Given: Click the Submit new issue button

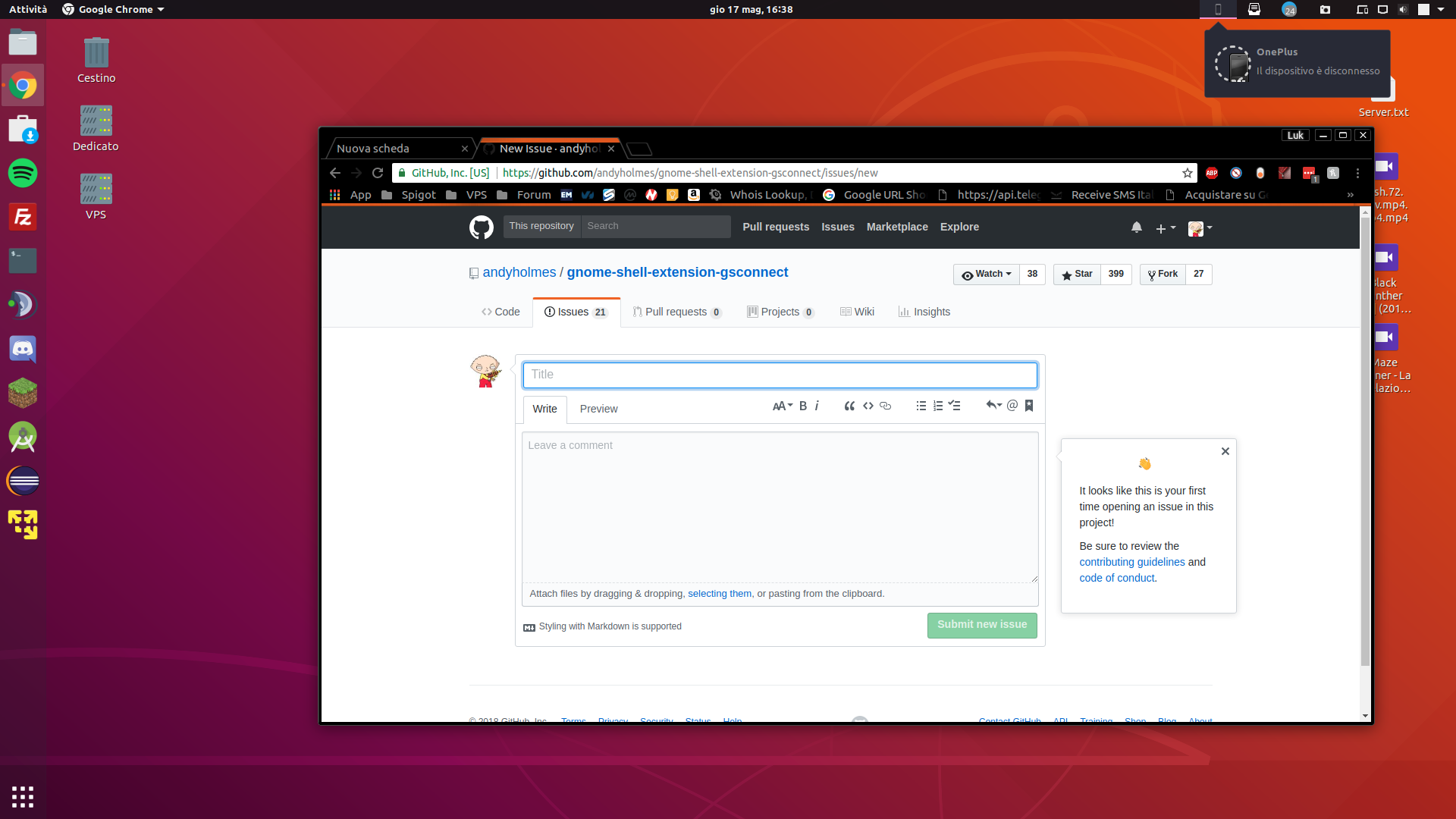Looking at the screenshot, I should tap(981, 625).
